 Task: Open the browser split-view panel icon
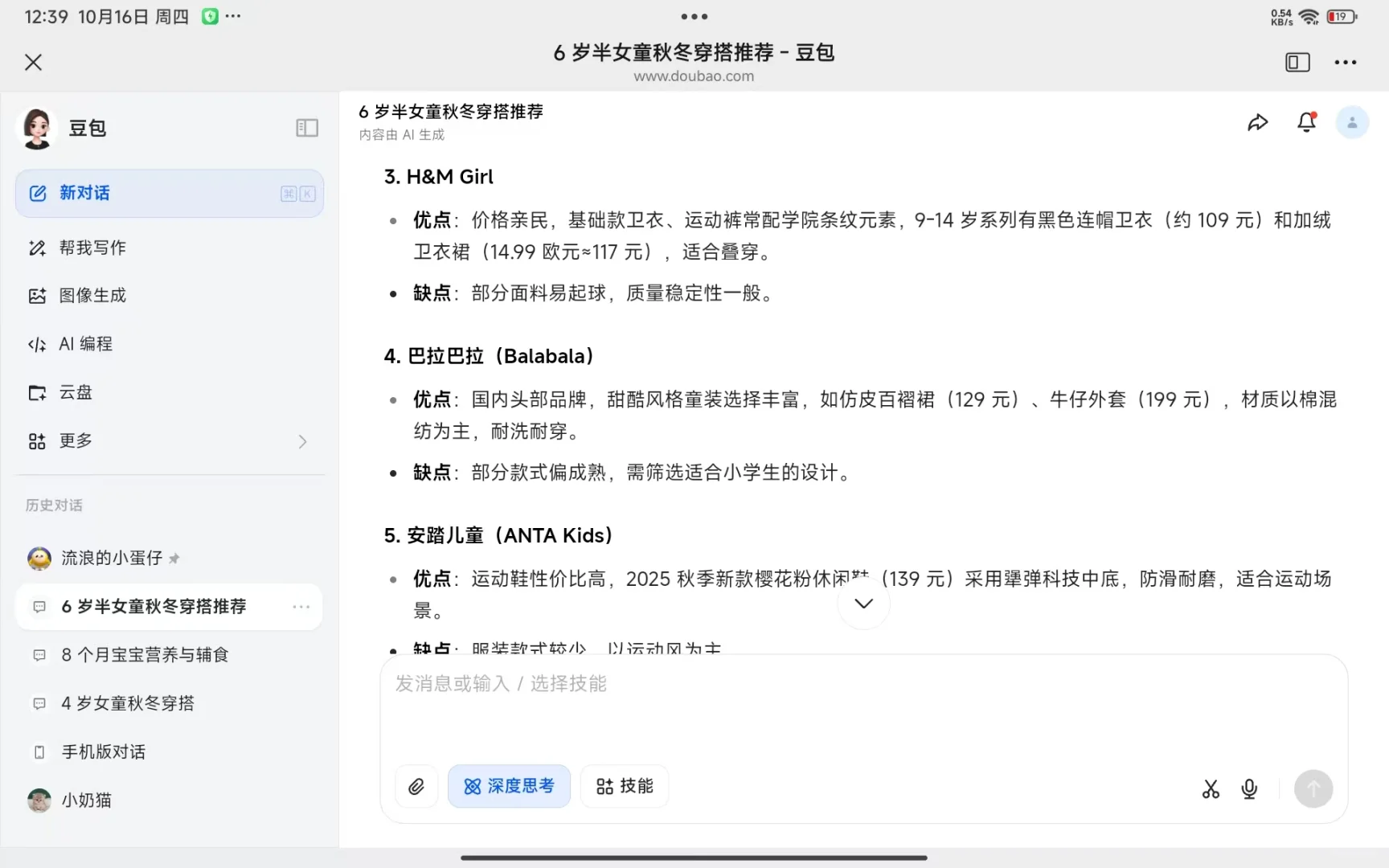[1297, 62]
